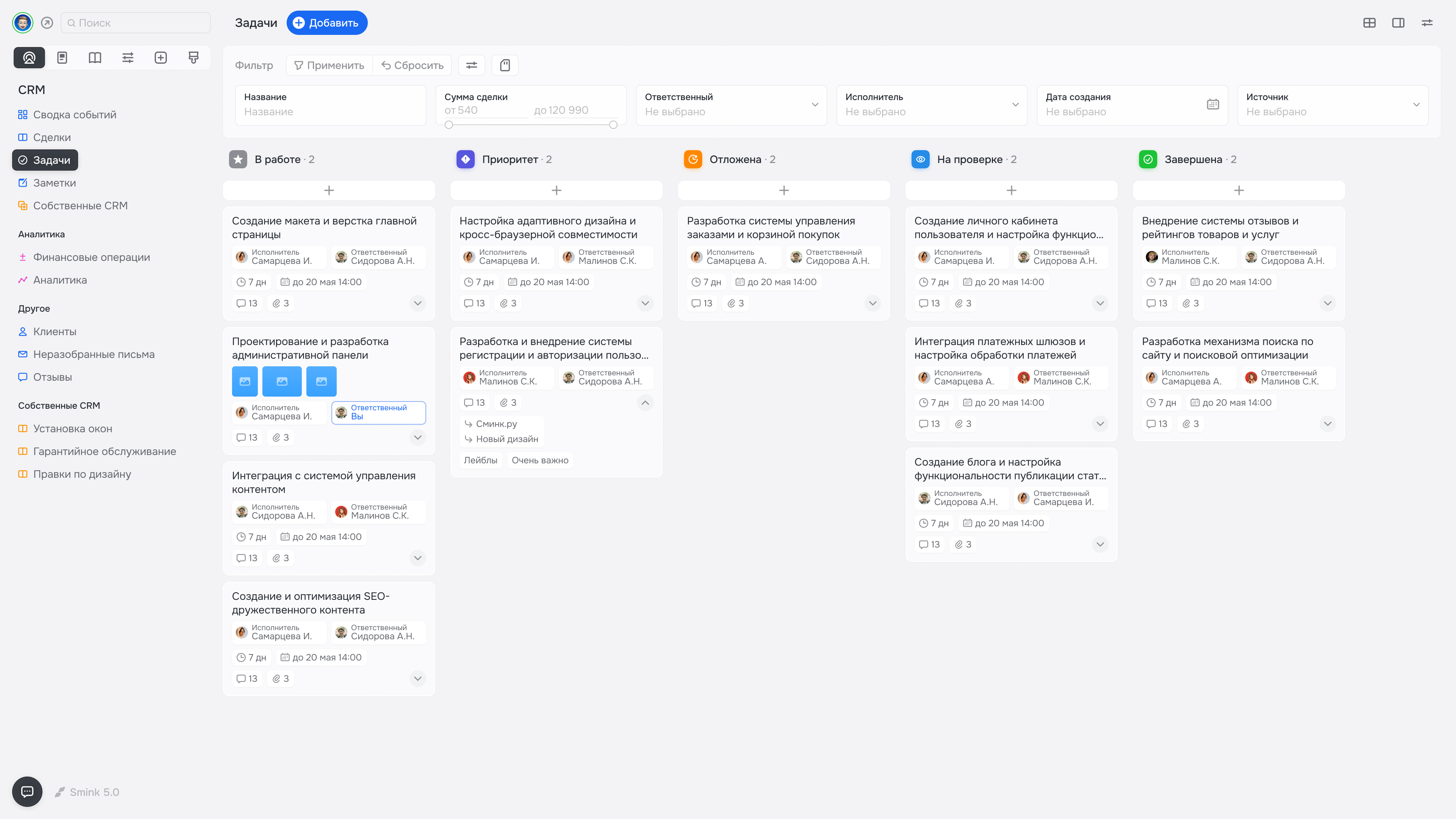Click the saved filters clipboard icon

(x=505, y=65)
